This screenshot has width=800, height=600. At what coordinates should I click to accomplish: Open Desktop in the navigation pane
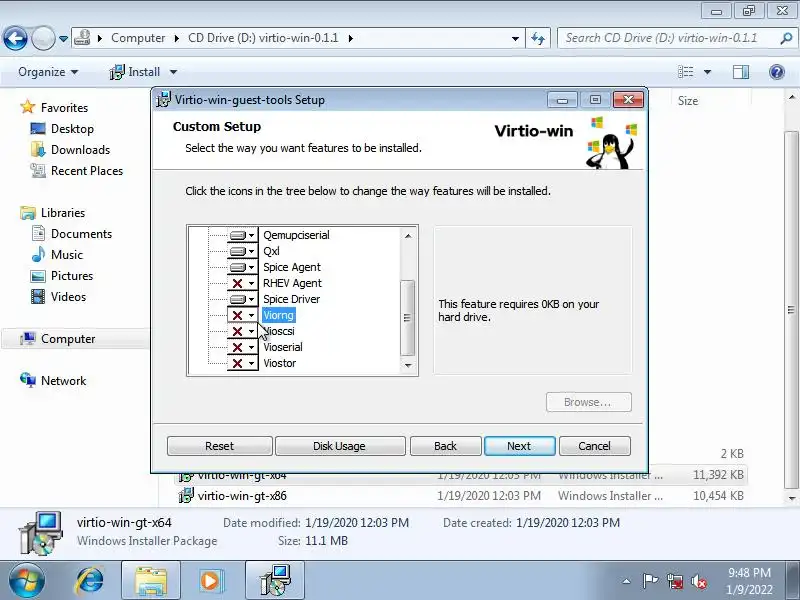point(72,129)
